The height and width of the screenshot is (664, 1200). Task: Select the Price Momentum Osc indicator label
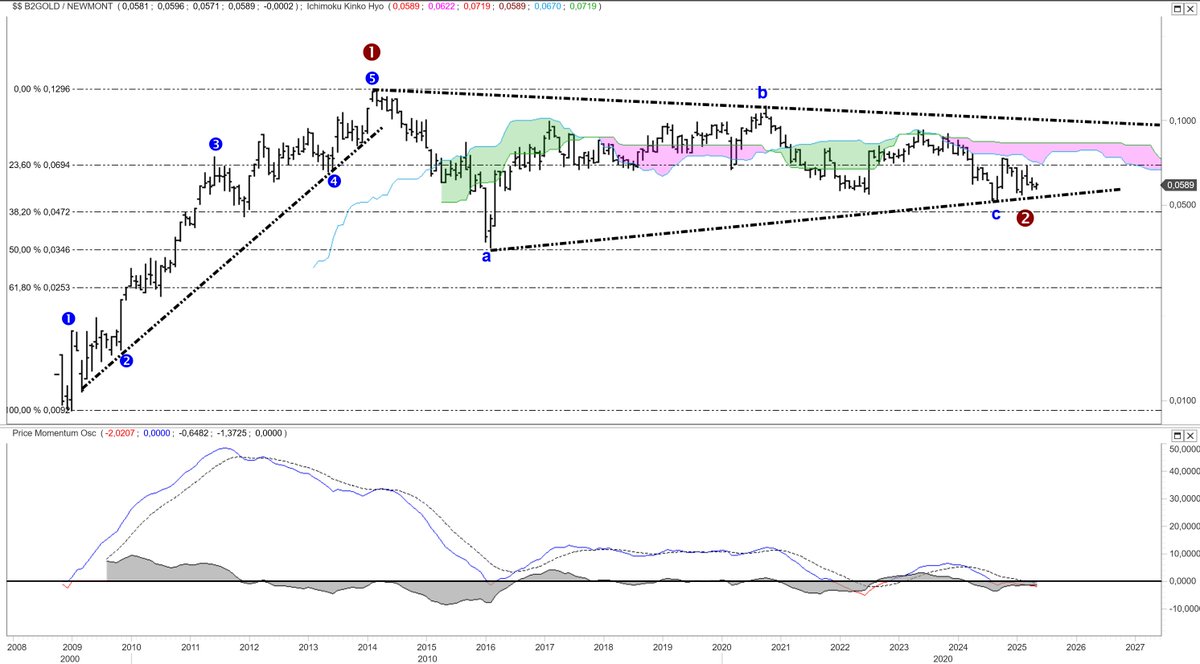53,434
